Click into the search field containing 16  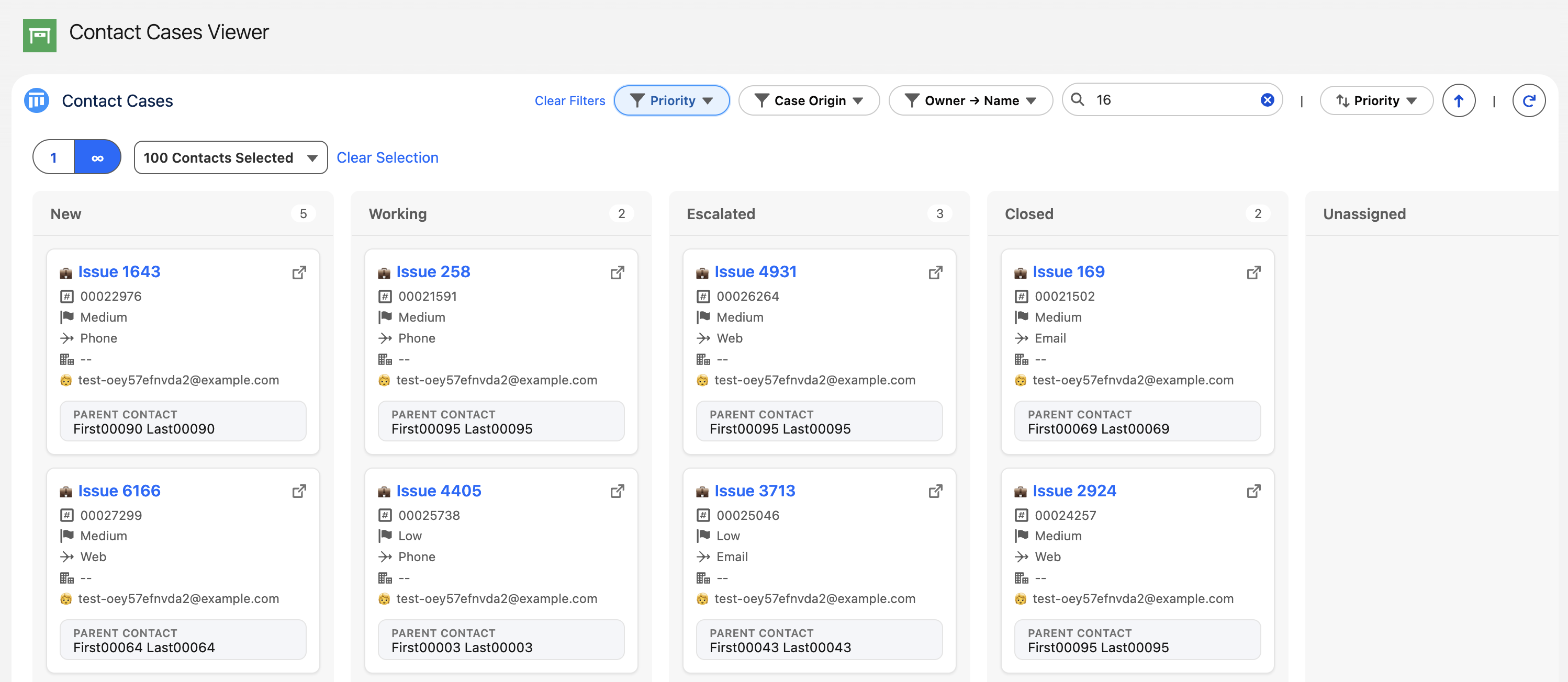point(1172,100)
